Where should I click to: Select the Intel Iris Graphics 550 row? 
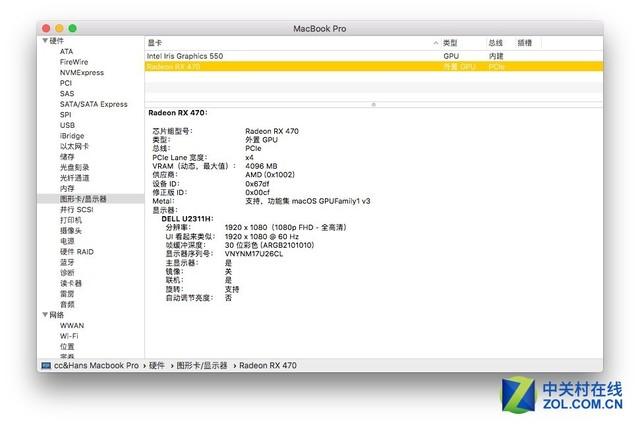point(373,56)
